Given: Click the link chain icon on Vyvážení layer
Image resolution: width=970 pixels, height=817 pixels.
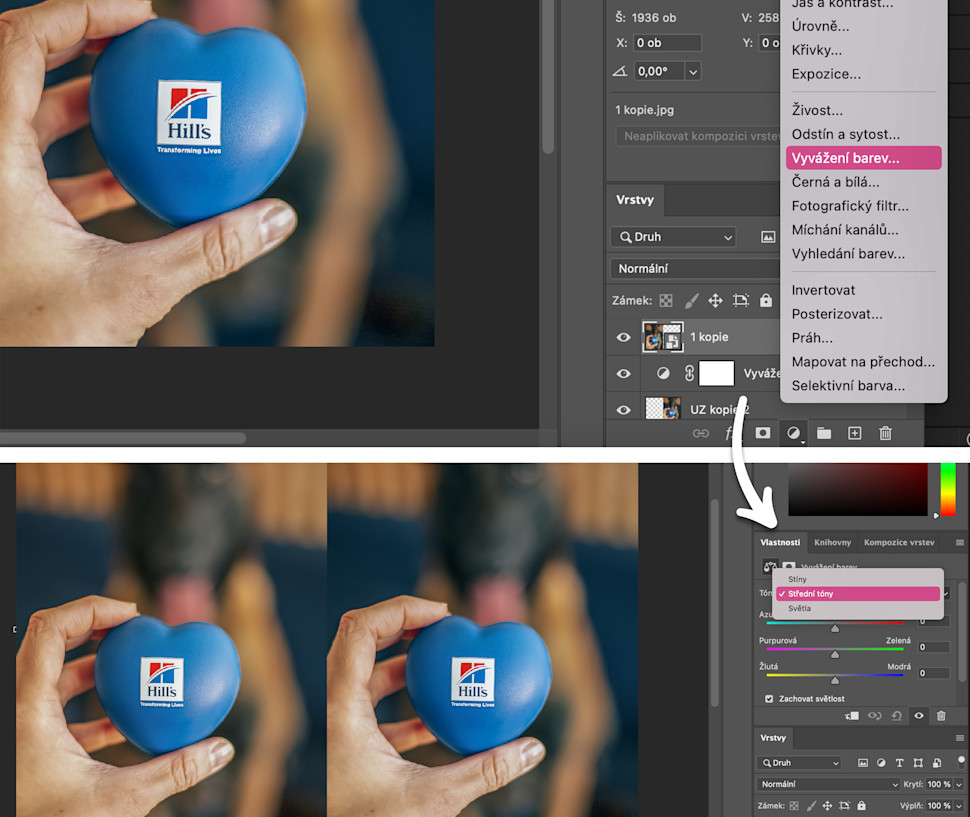Looking at the screenshot, I should click(x=689, y=373).
